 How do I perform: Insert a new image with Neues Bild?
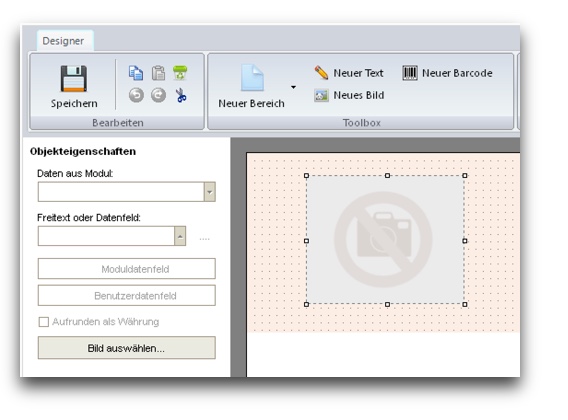click(x=349, y=95)
